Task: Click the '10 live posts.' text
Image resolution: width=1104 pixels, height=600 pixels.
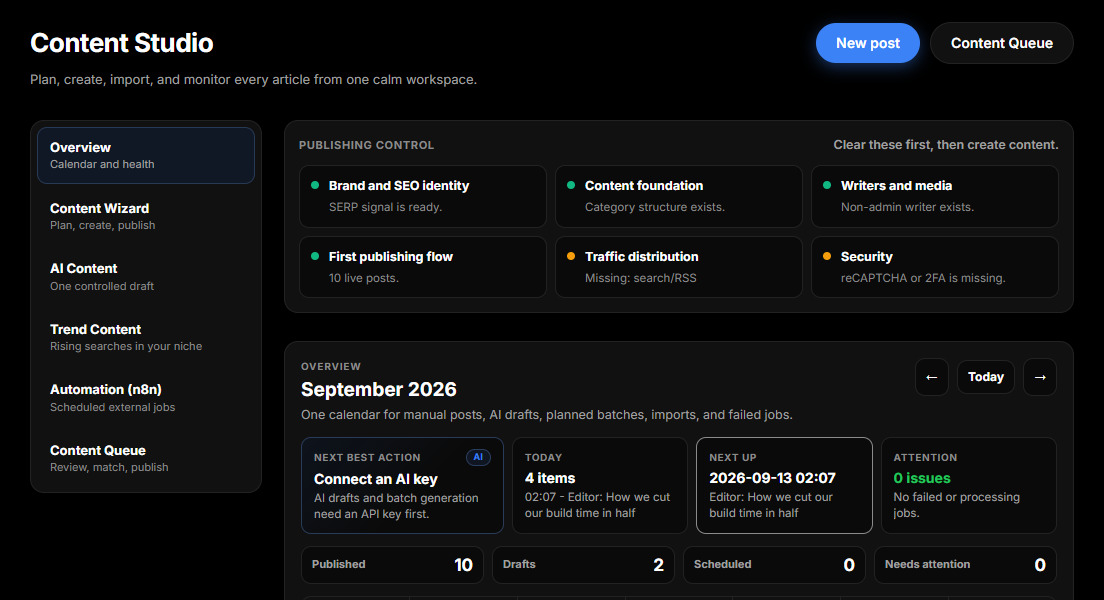Action: pos(364,277)
